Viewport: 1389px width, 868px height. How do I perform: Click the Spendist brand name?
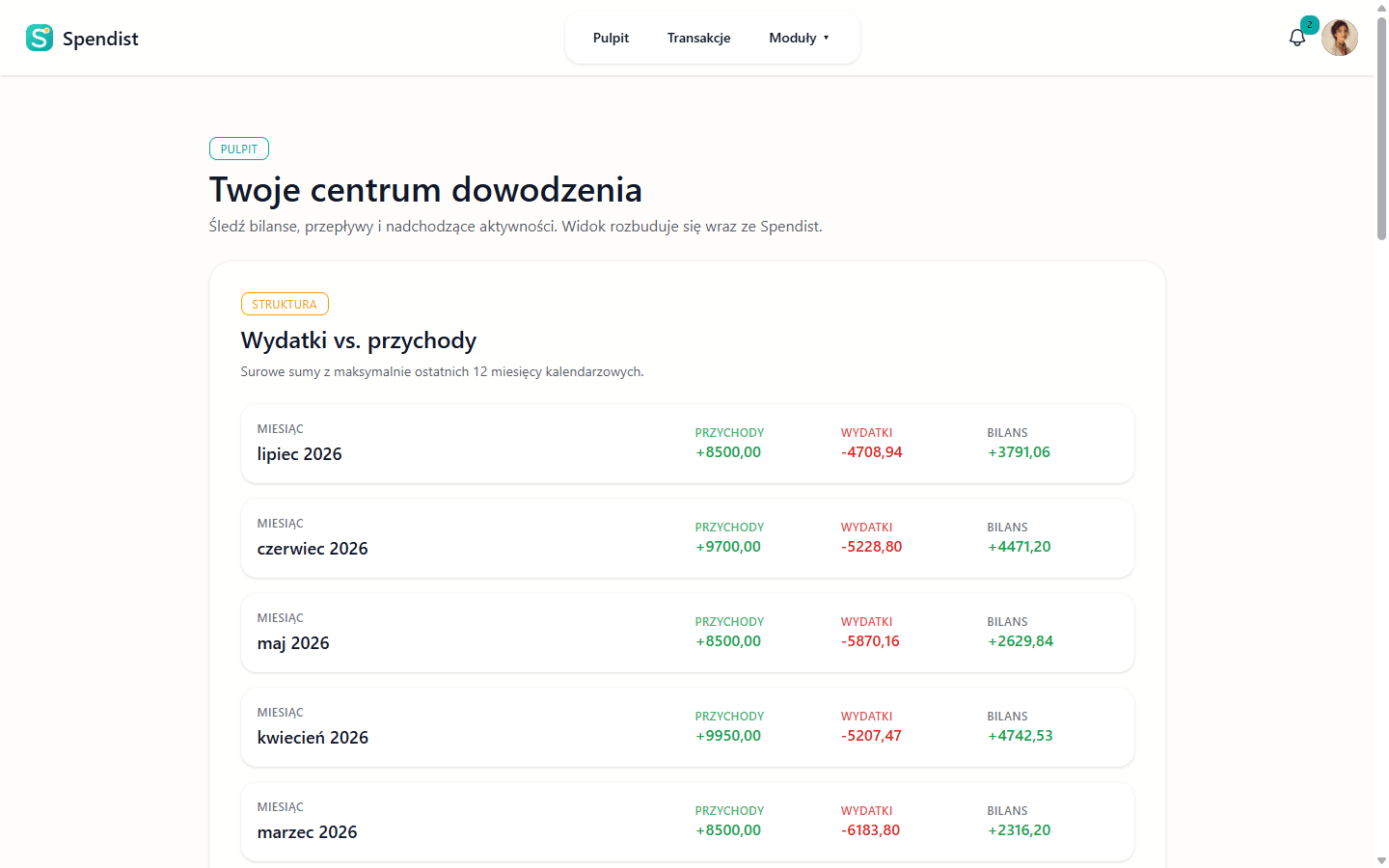click(x=100, y=39)
